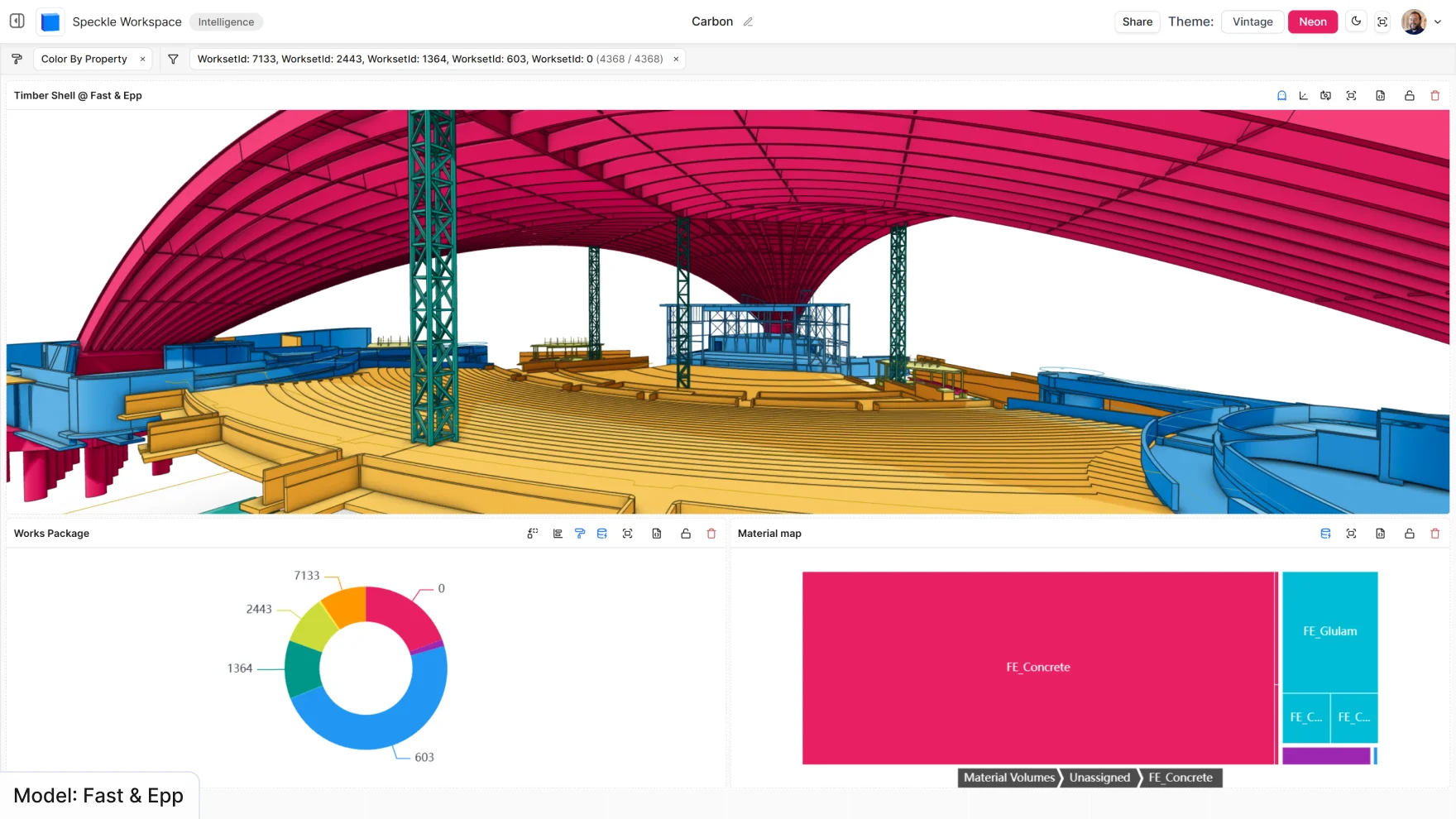
Task: Expand the Material map panel to fullscreen
Action: pos(1351,534)
